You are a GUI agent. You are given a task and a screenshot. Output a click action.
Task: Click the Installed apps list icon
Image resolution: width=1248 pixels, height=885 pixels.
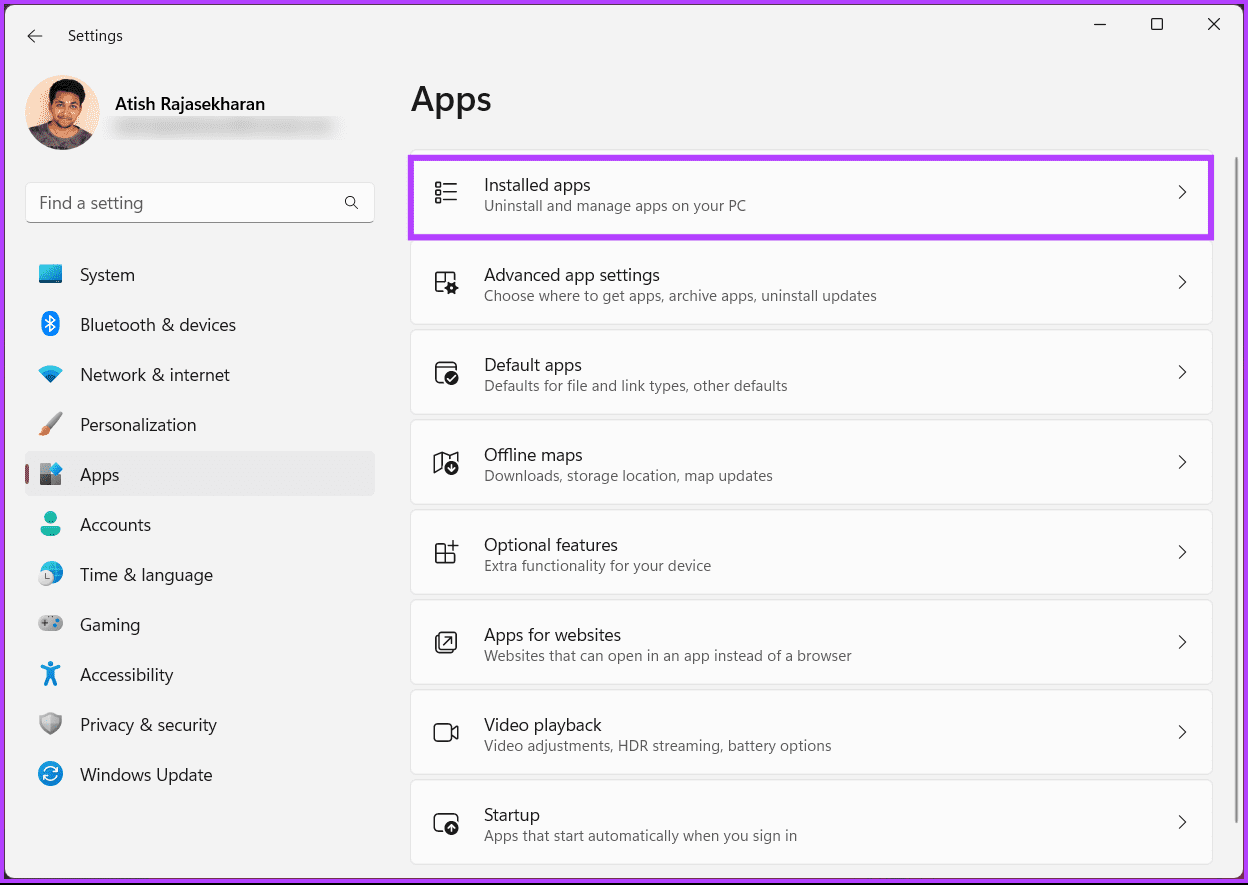point(446,193)
